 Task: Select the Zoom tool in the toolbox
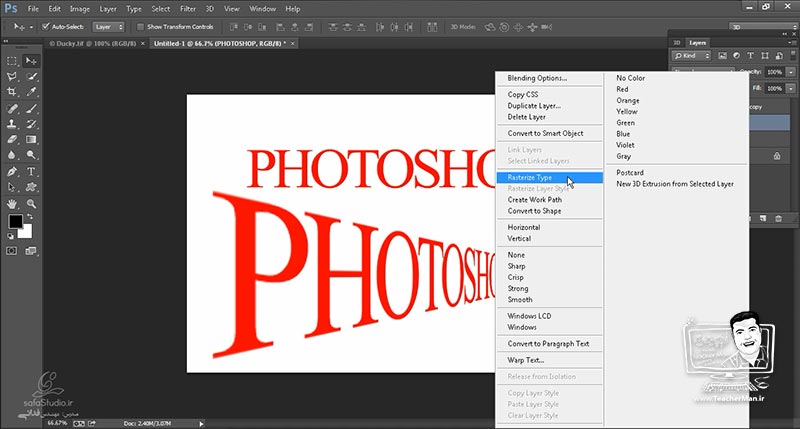pyautogui.click(x=31, y=204)
